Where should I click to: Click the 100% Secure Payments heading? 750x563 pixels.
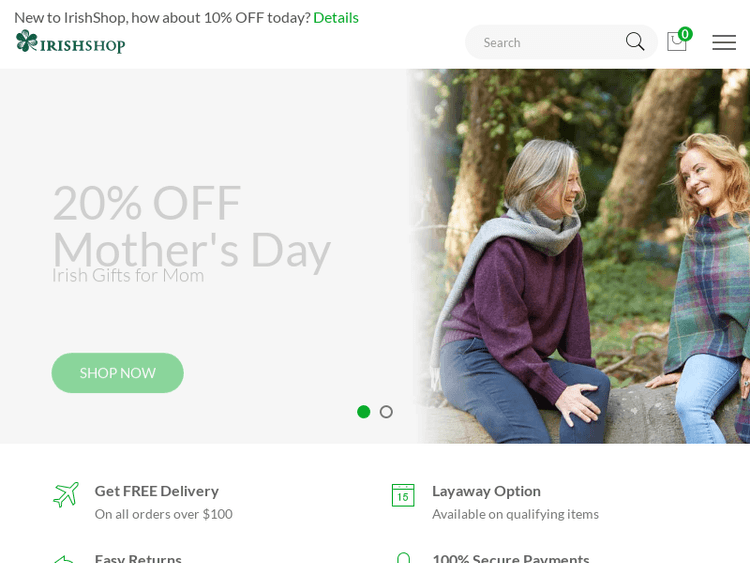coord(510,558)
